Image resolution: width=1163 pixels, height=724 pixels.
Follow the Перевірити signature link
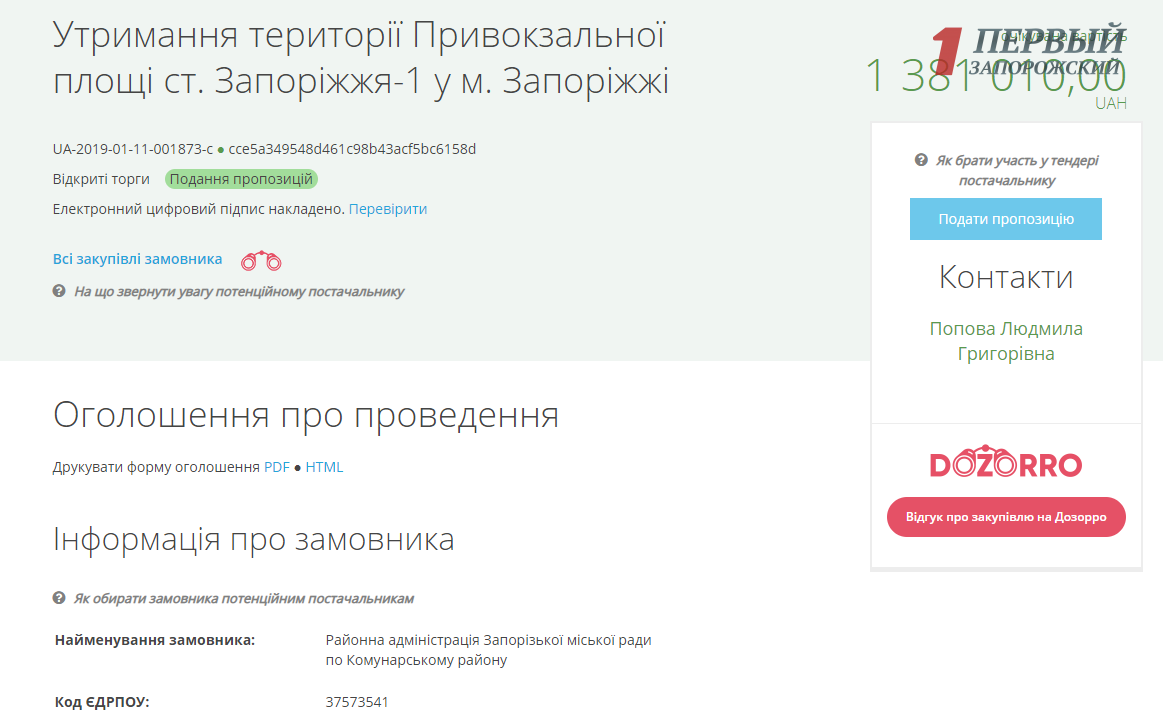pyautogui.click(x=387, y=209)
